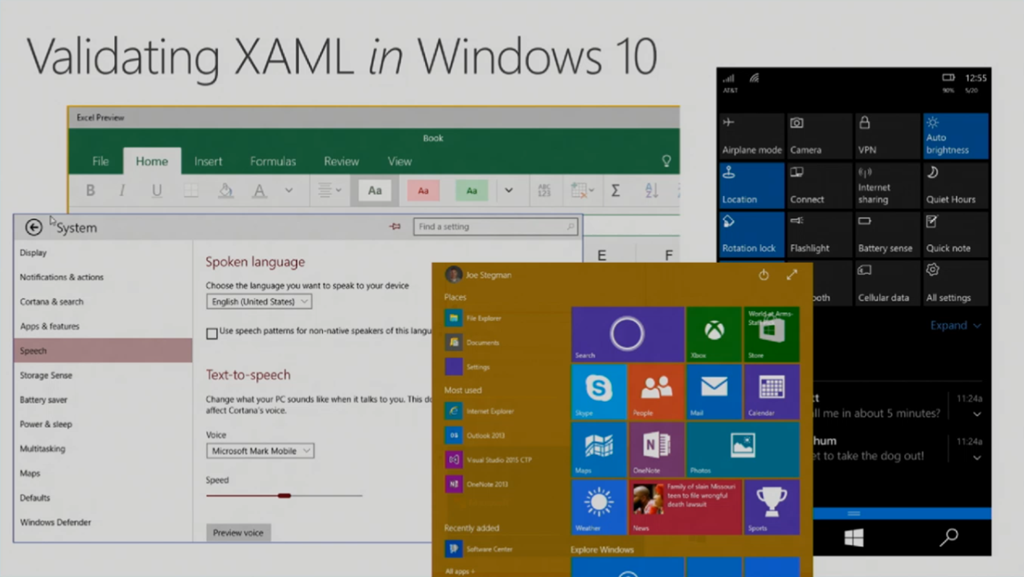Toggle Rotation lock quick action

[x=752, y=234]
